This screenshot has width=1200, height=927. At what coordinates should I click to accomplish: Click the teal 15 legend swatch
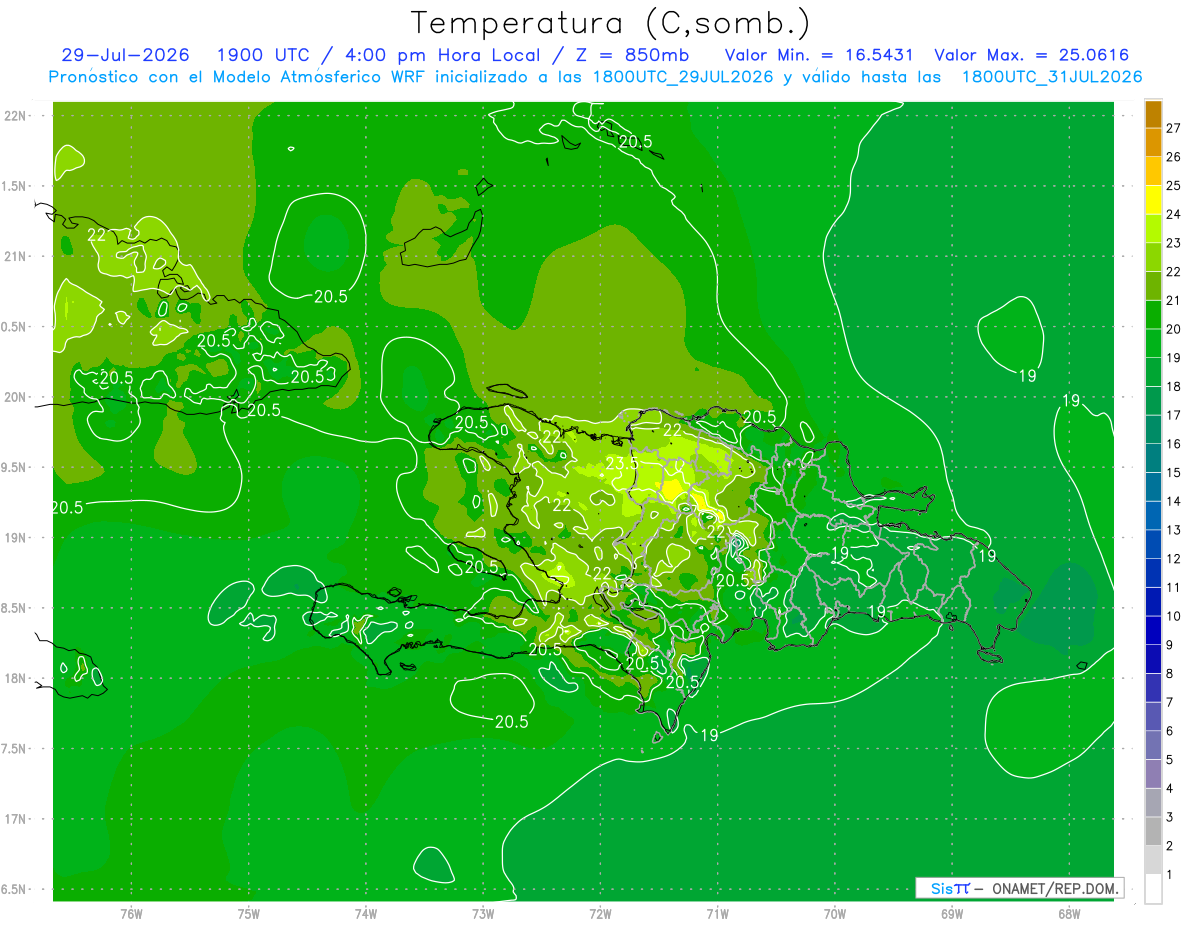tap(1153, 487)
